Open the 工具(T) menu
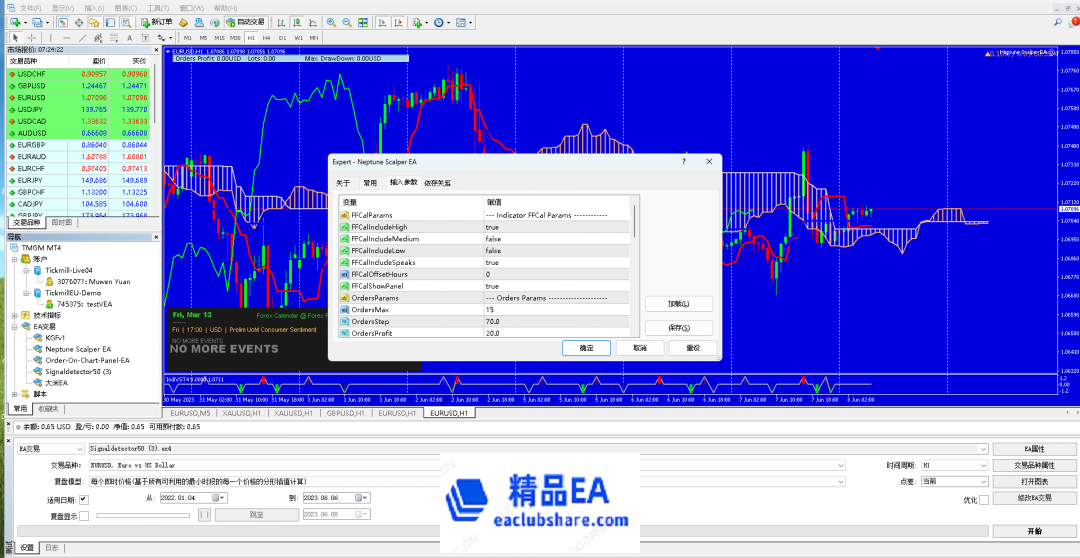The height and width of the screenshot is (558, 1080). coord(158,8)
